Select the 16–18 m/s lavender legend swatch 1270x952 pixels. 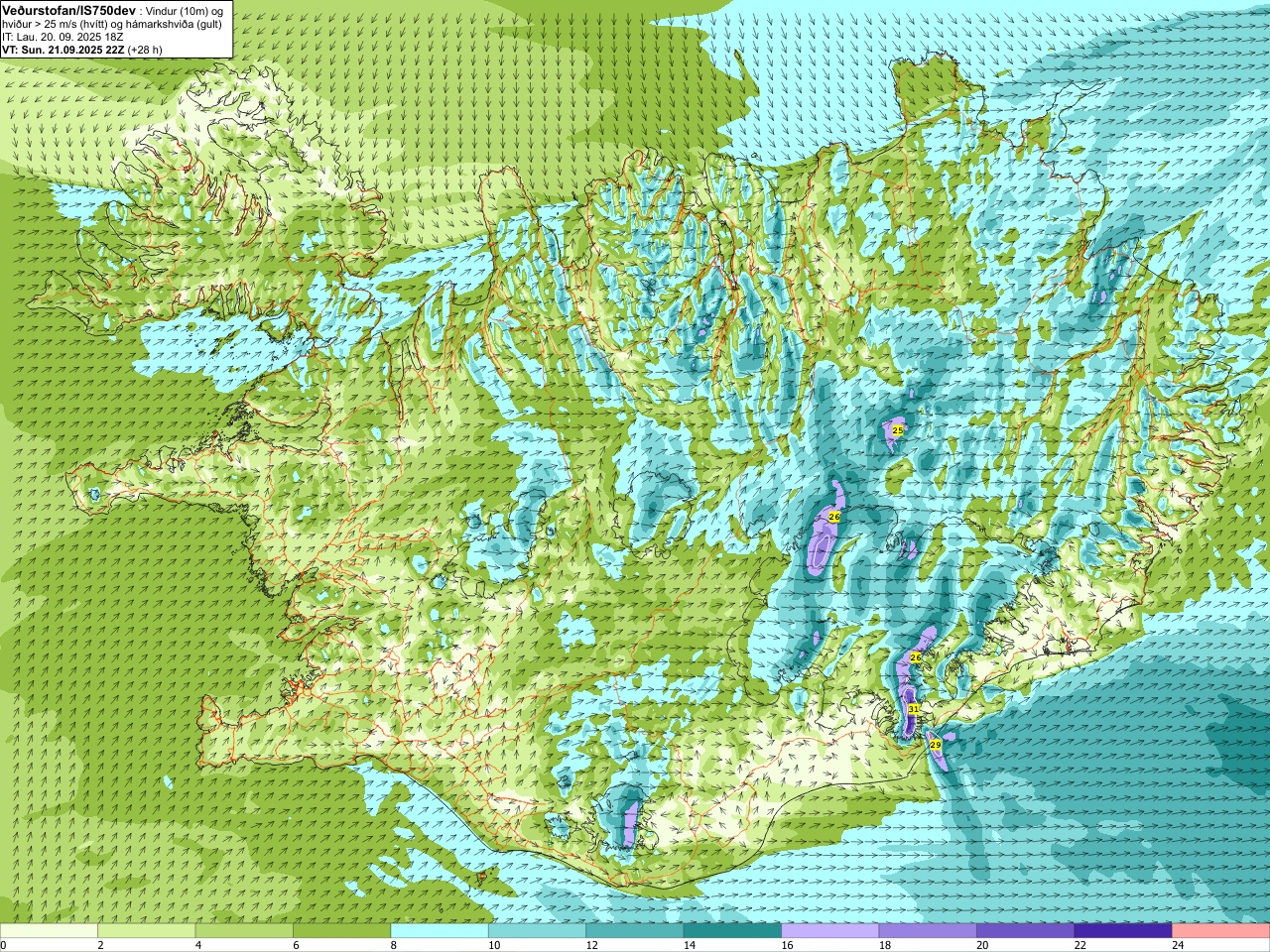830,931
